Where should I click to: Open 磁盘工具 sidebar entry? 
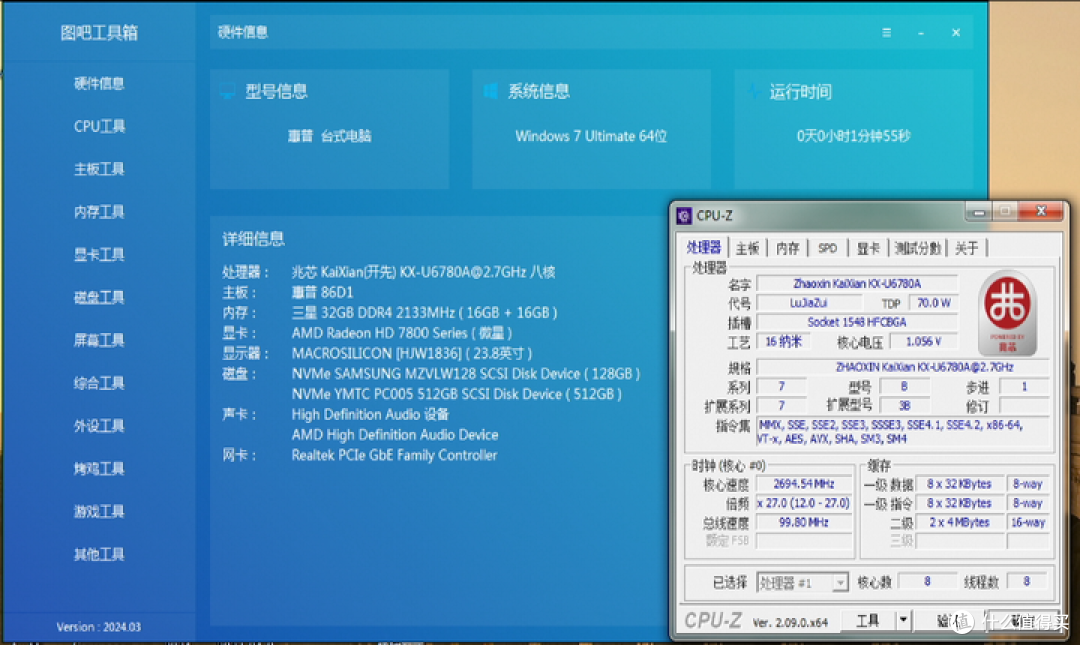pos(99,298)
